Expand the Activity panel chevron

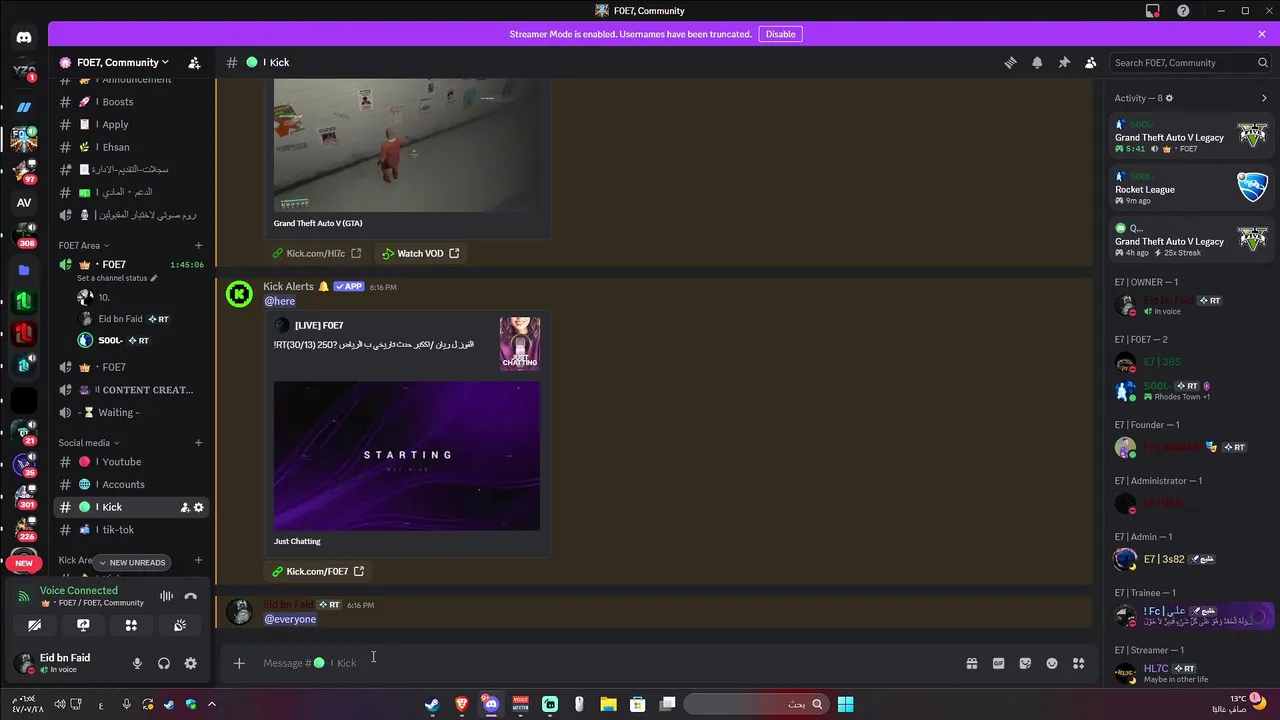[x=1264, y=98]
